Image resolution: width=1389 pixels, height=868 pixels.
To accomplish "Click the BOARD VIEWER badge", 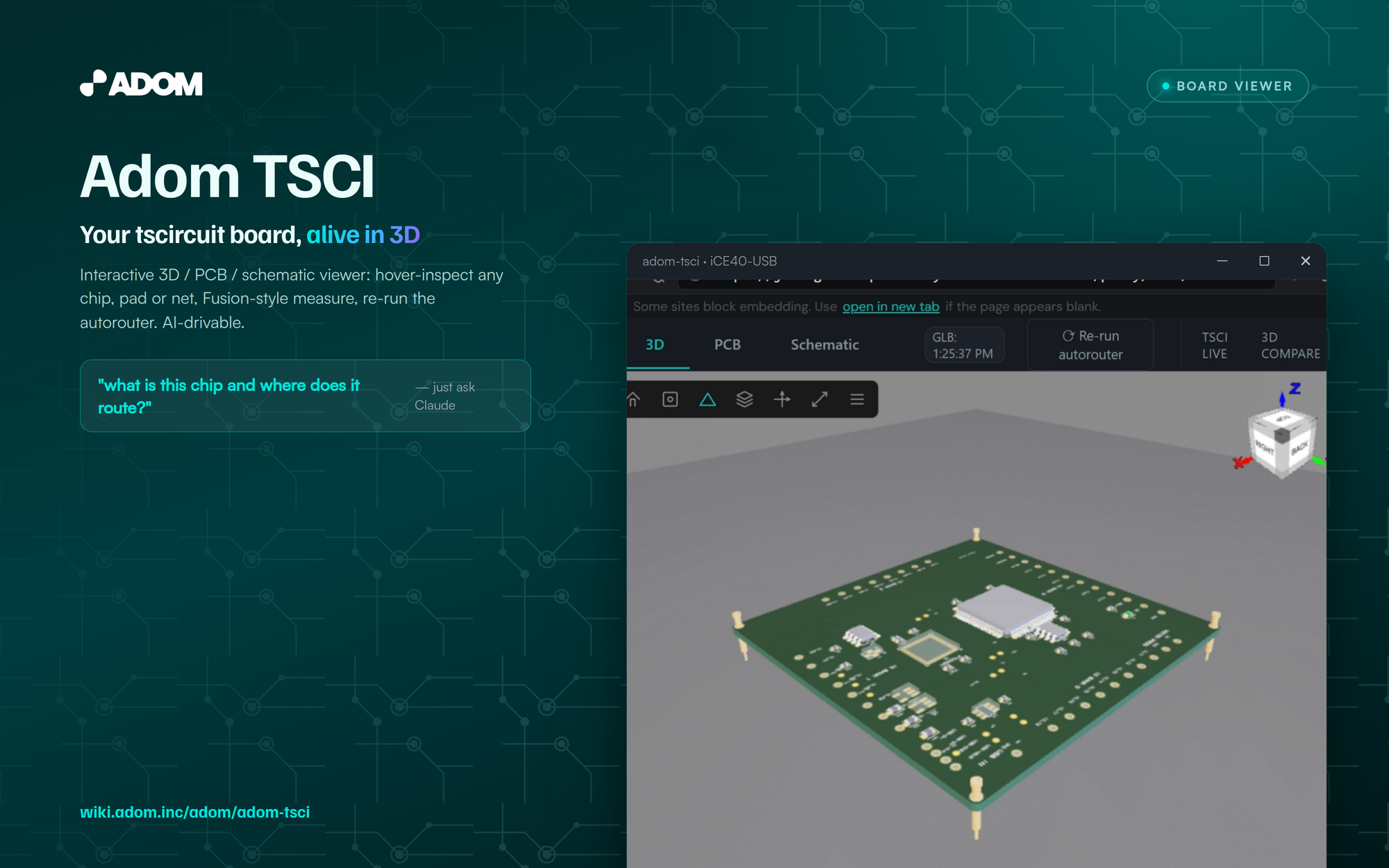I will (x=1227, y=86).
